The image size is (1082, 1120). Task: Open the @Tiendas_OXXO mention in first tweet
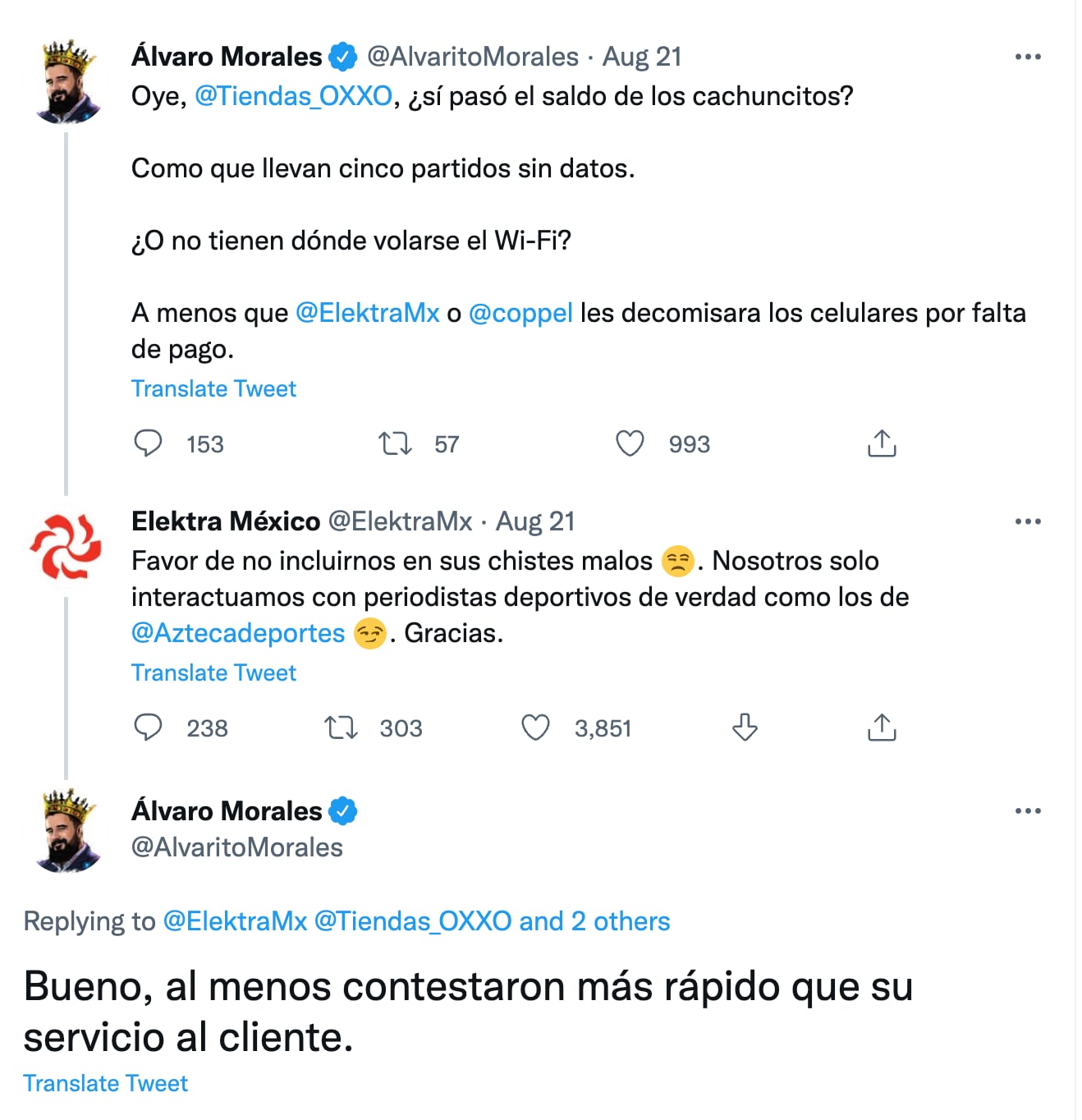coord(294,96)
